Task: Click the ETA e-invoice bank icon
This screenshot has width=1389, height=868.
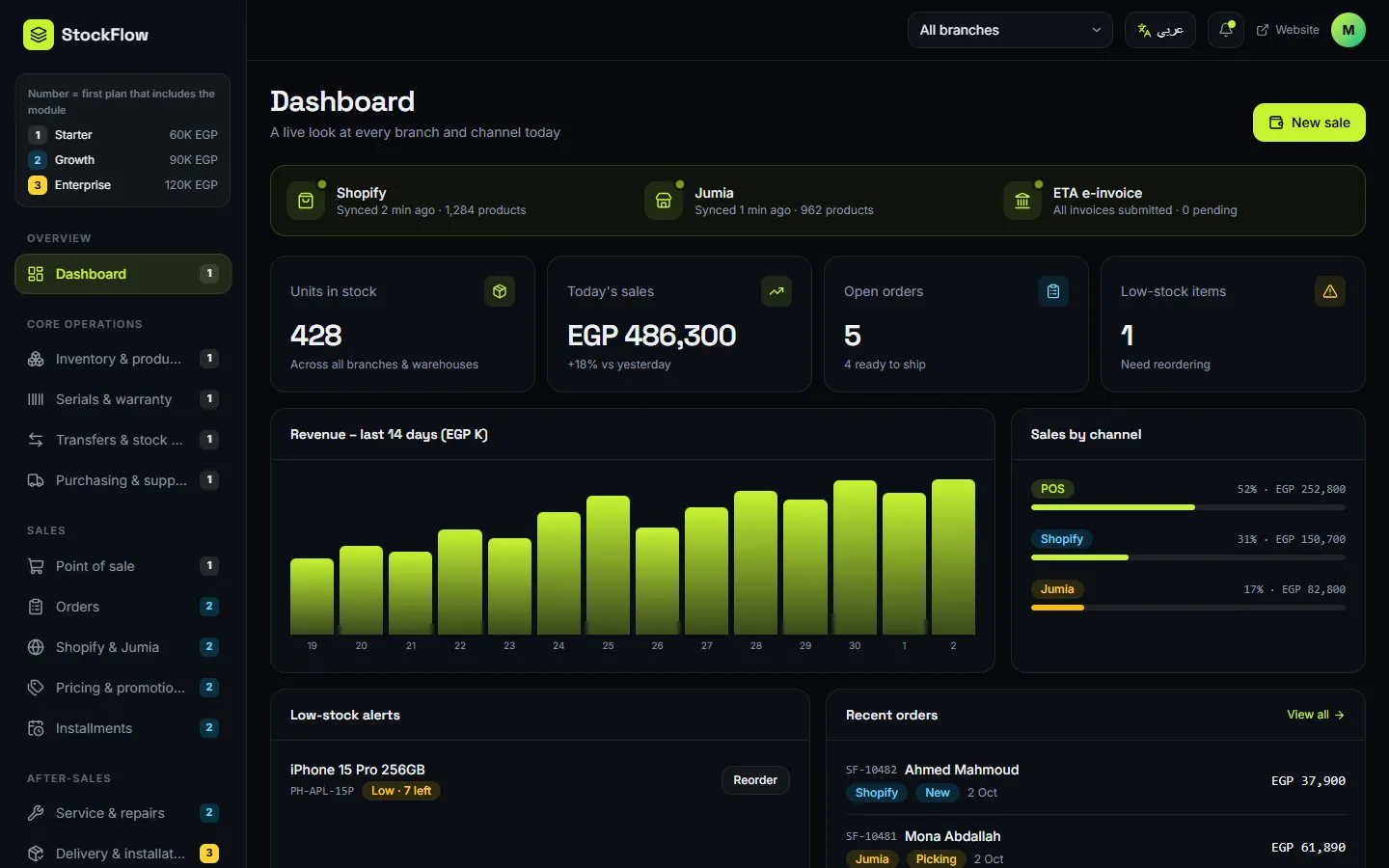Action: tap(1022, 201)
